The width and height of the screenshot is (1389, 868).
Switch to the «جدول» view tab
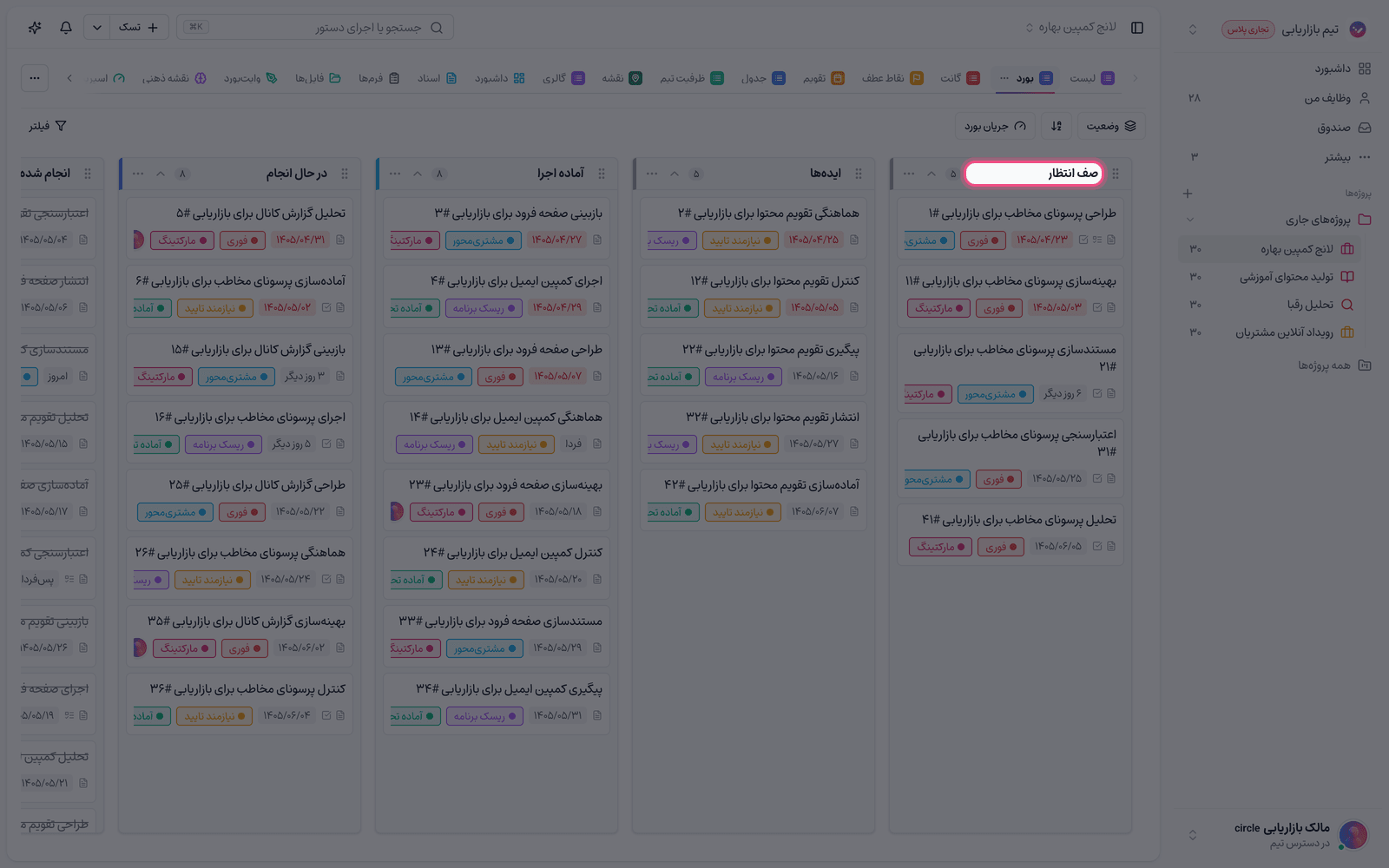coord(762,78)
